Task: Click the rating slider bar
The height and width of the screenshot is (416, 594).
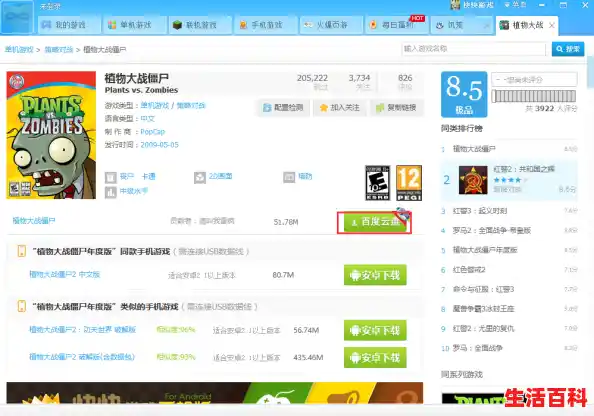Action: point(534,96)
